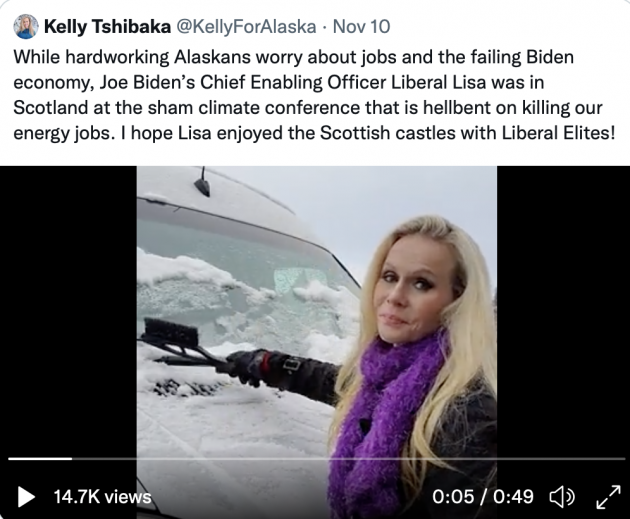Click the black bar right of the video
The width and height of the screenshot is (630, 519).
point(563,320)
